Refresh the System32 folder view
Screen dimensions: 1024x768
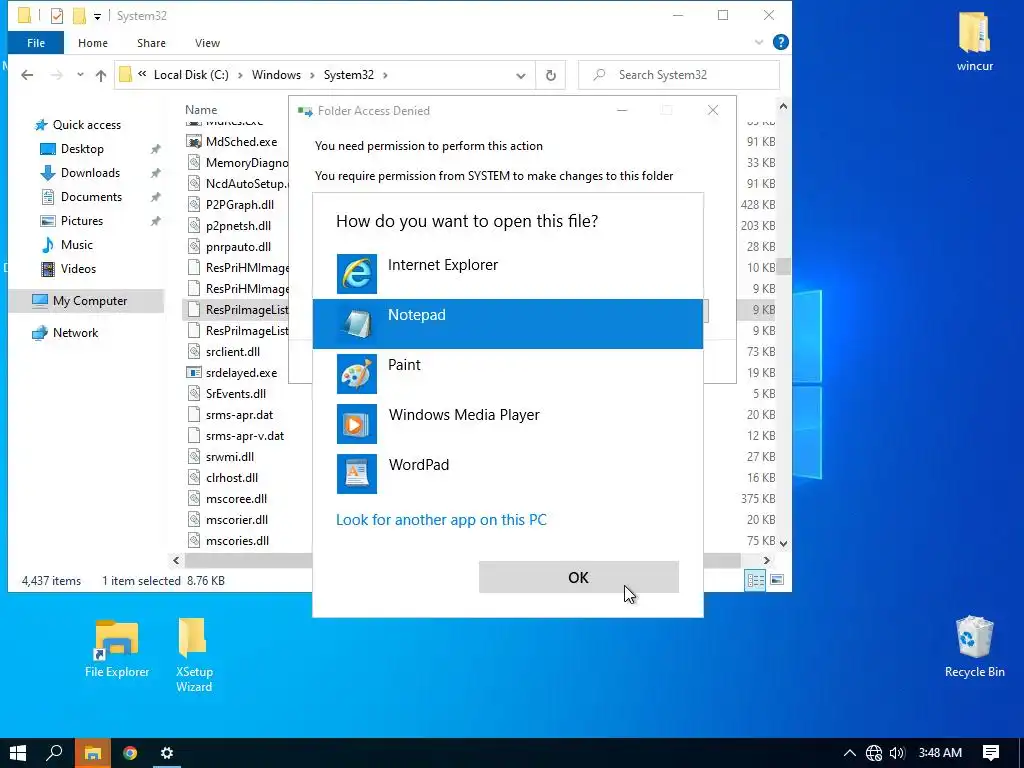(551, 76)
